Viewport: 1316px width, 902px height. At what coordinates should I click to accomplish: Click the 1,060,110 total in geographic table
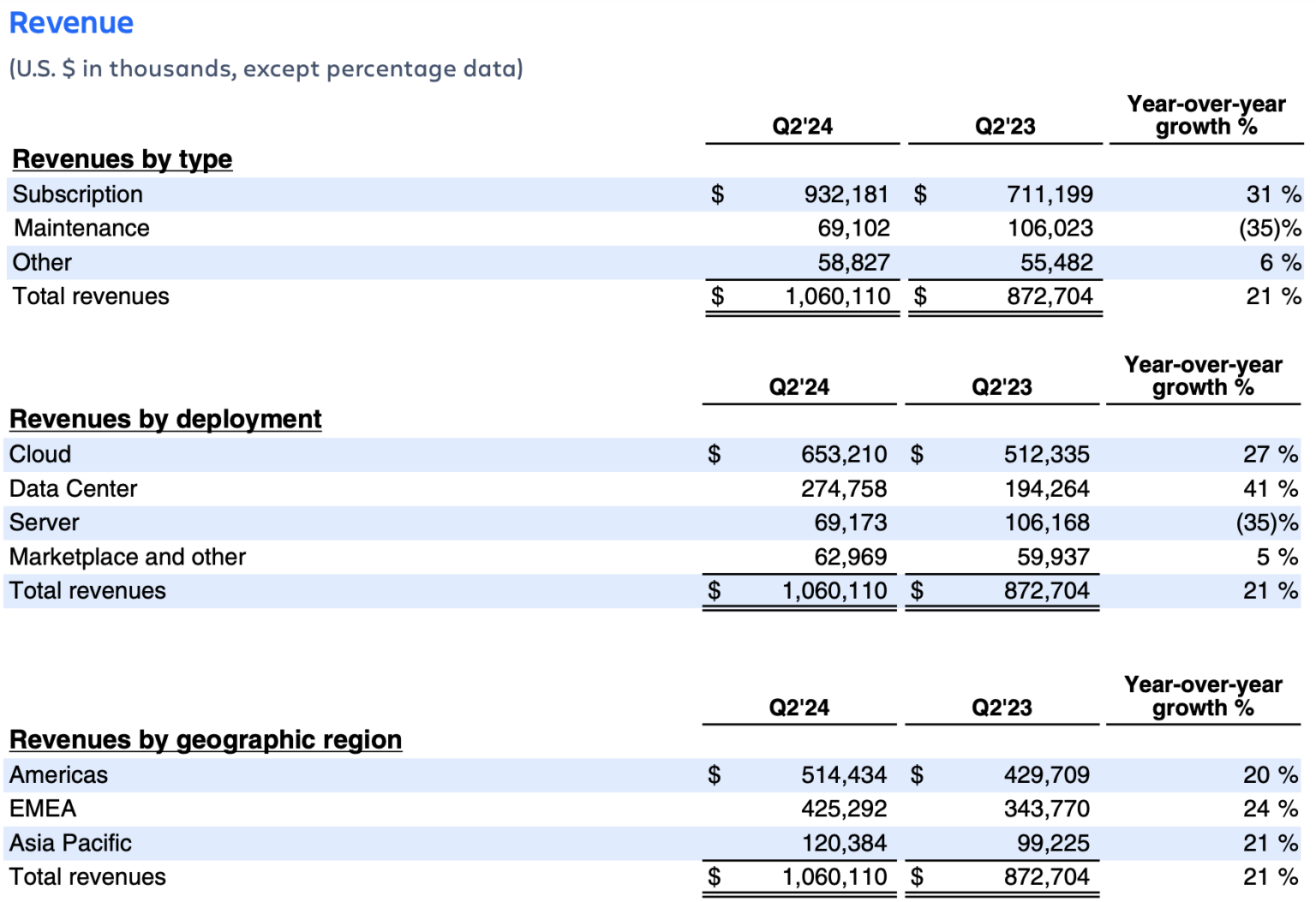click(835, 876)
